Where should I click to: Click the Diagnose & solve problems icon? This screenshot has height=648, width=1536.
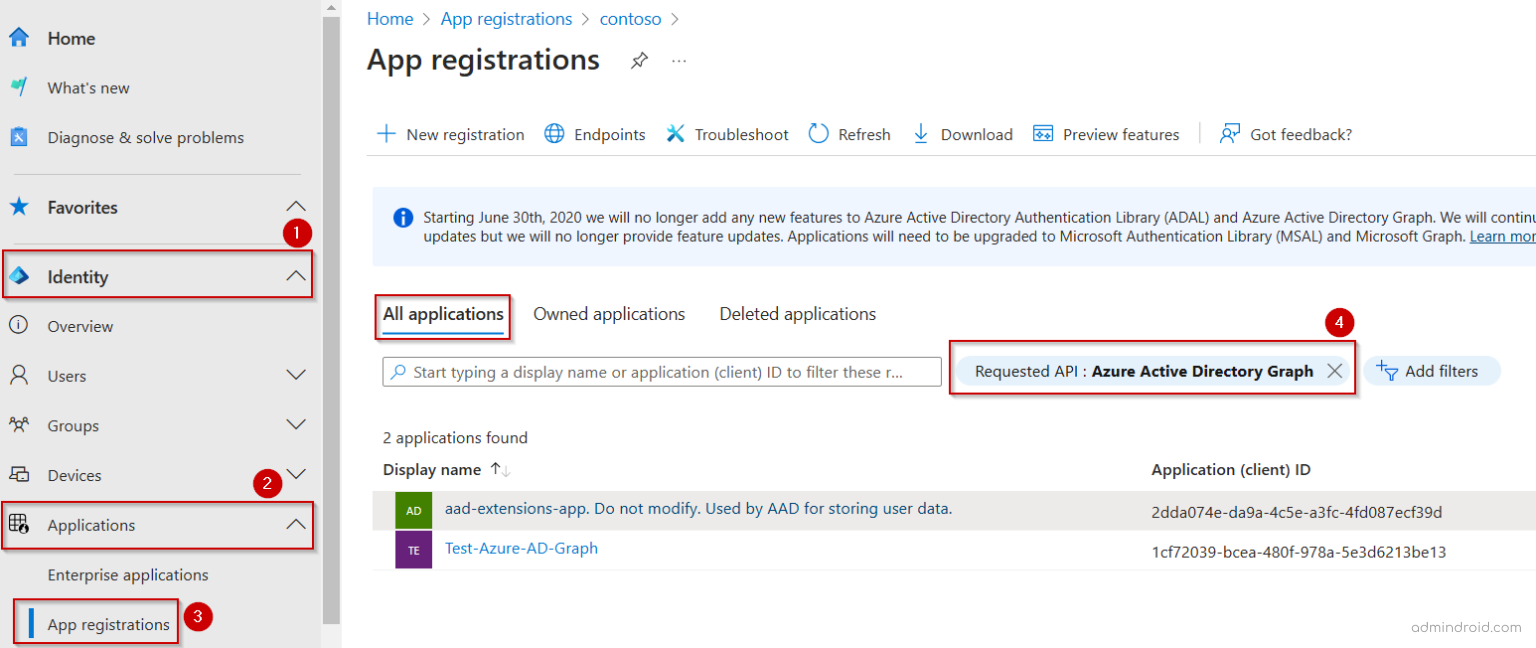19,137
